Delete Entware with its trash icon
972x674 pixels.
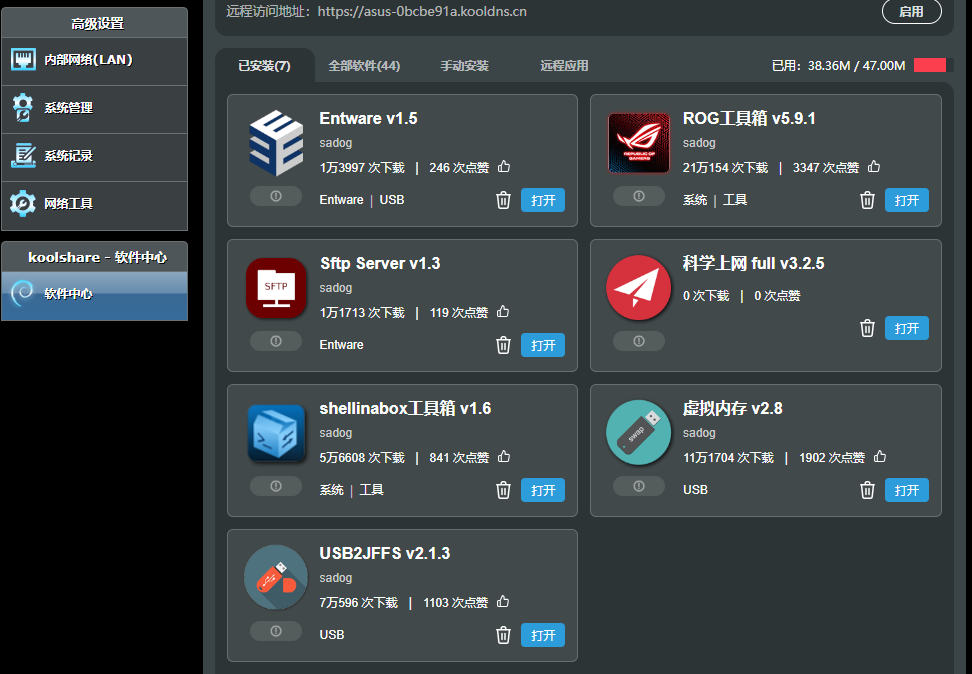click(x=503, y=200)
